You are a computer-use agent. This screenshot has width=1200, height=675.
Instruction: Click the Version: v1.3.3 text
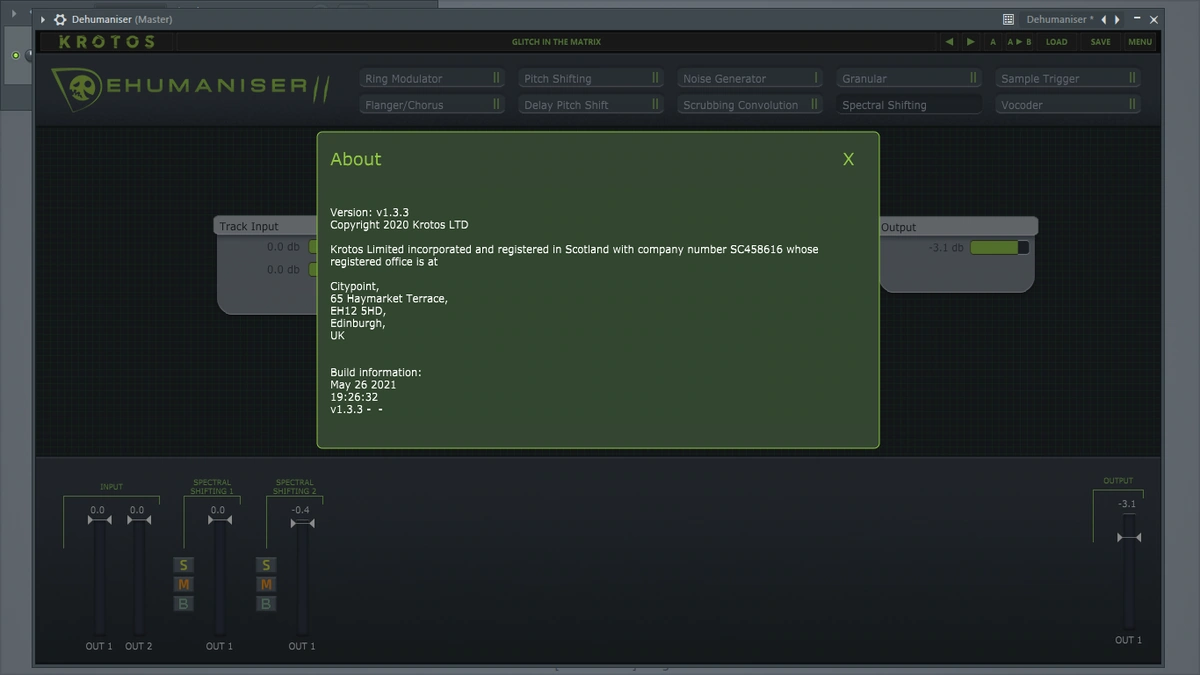coord(369,212)
